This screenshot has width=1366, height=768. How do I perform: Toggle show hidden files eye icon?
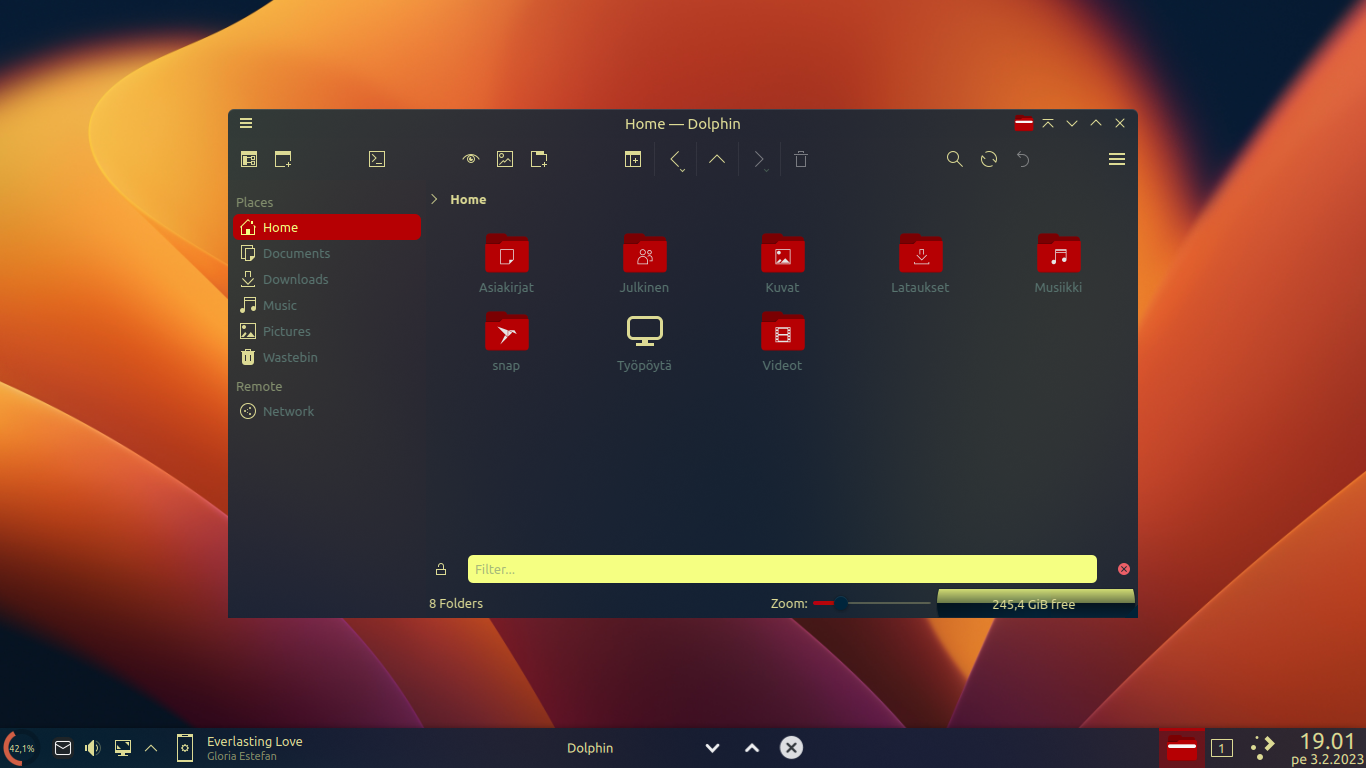click(x=471, y=159)
